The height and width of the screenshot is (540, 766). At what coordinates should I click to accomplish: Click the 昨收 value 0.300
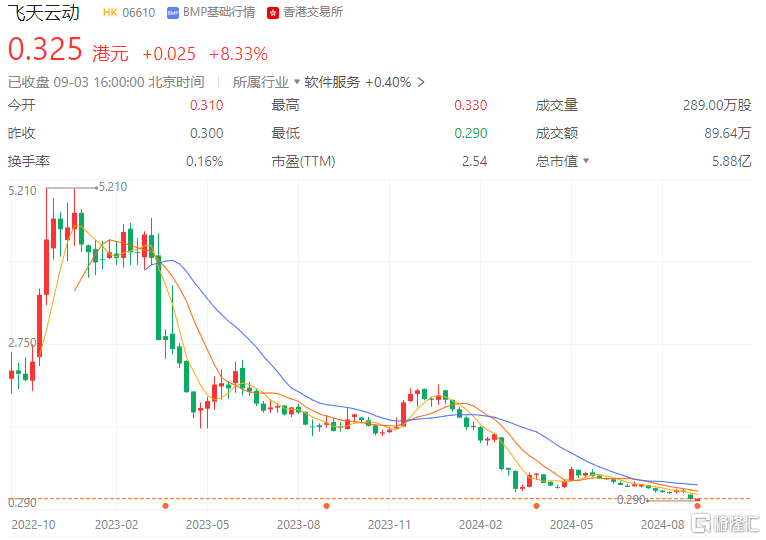tap(207, 133)
